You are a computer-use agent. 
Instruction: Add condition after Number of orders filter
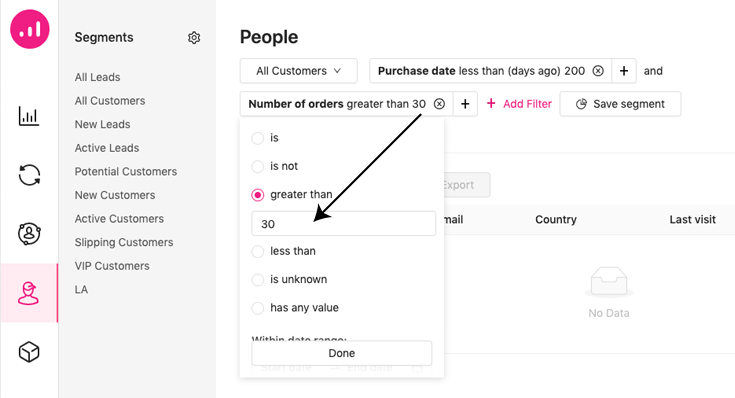465,104
